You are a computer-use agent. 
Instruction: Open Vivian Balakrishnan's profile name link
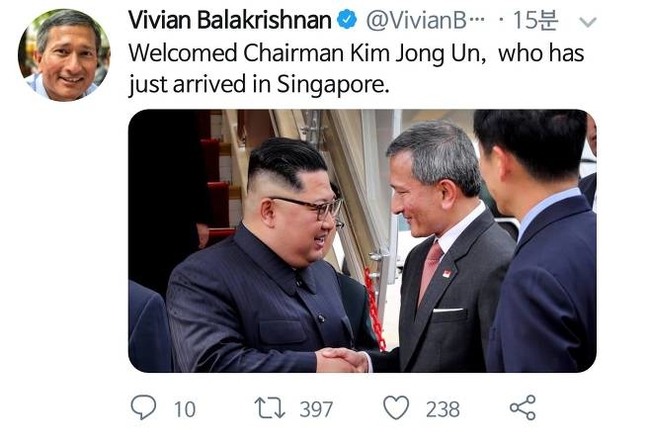(x=229, y=20)
